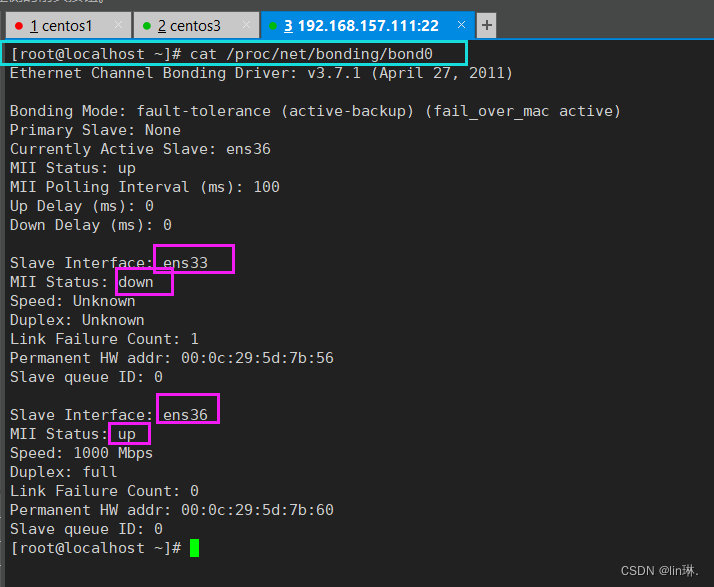The image size is (714, 587).
Task: Switch to the 1 centos1 session tab
Action: click(x=68, y=26)
